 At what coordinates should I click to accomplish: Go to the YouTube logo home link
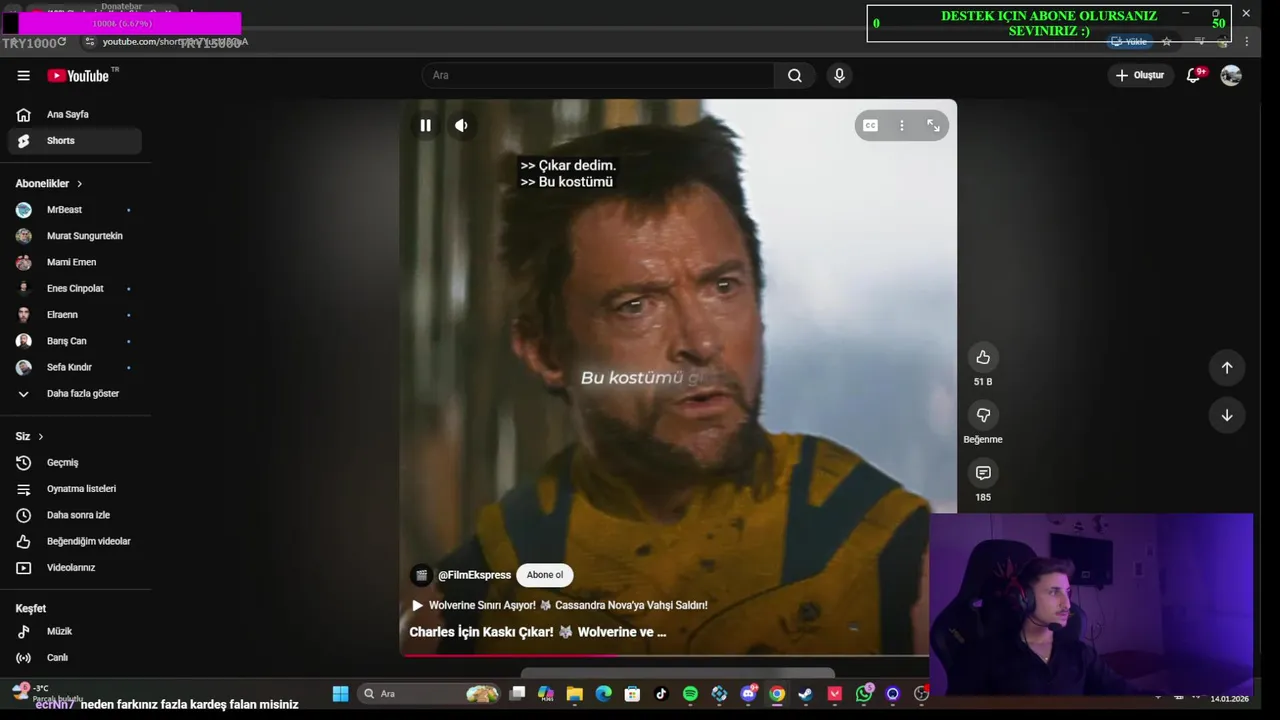point(78,75)
